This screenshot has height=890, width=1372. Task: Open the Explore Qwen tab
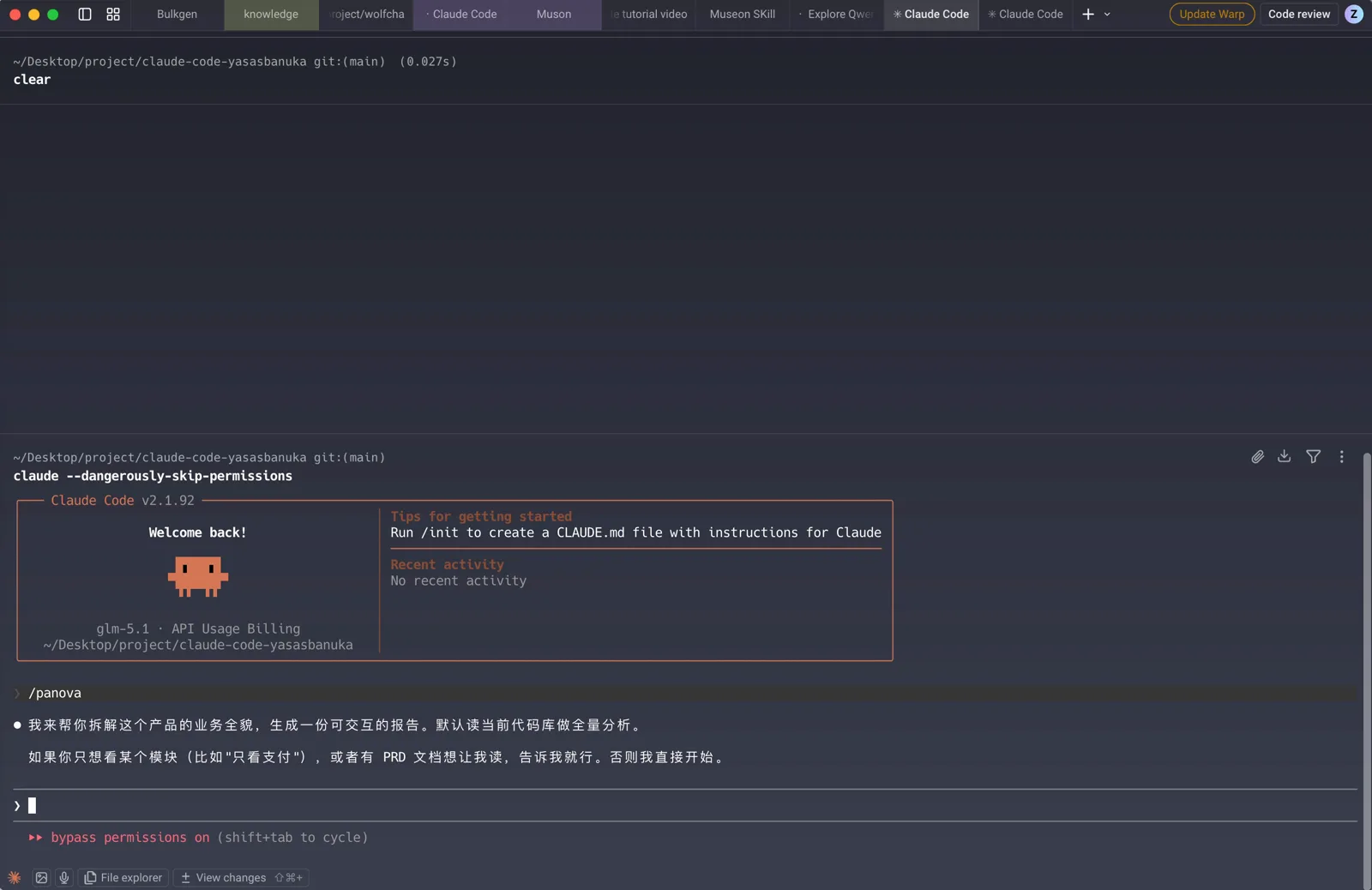pos(837,14)
